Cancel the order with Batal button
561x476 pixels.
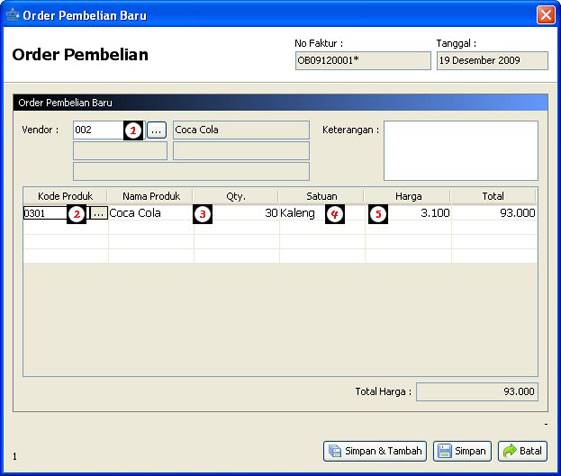(523, 451)
